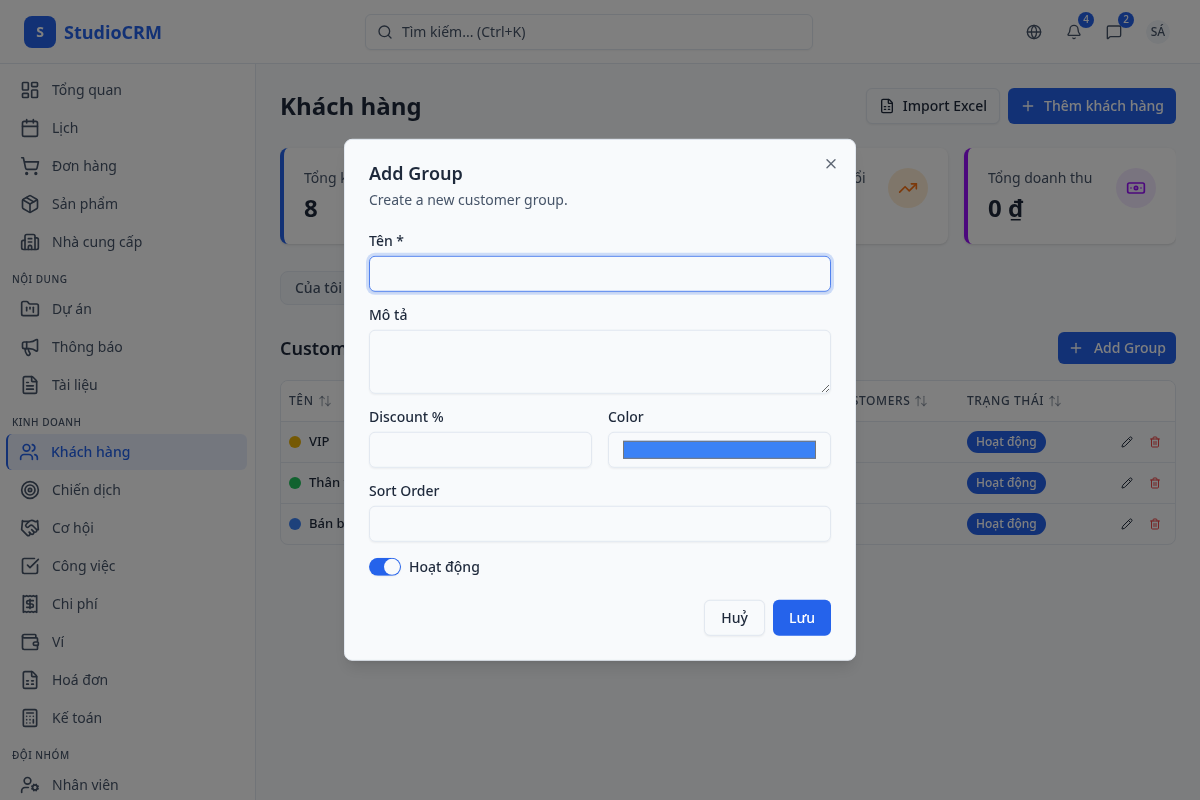The width and height of the screenshot is (1200, 800).
Task: Click the orange trend chart icon
Action: tap(908, 188)
